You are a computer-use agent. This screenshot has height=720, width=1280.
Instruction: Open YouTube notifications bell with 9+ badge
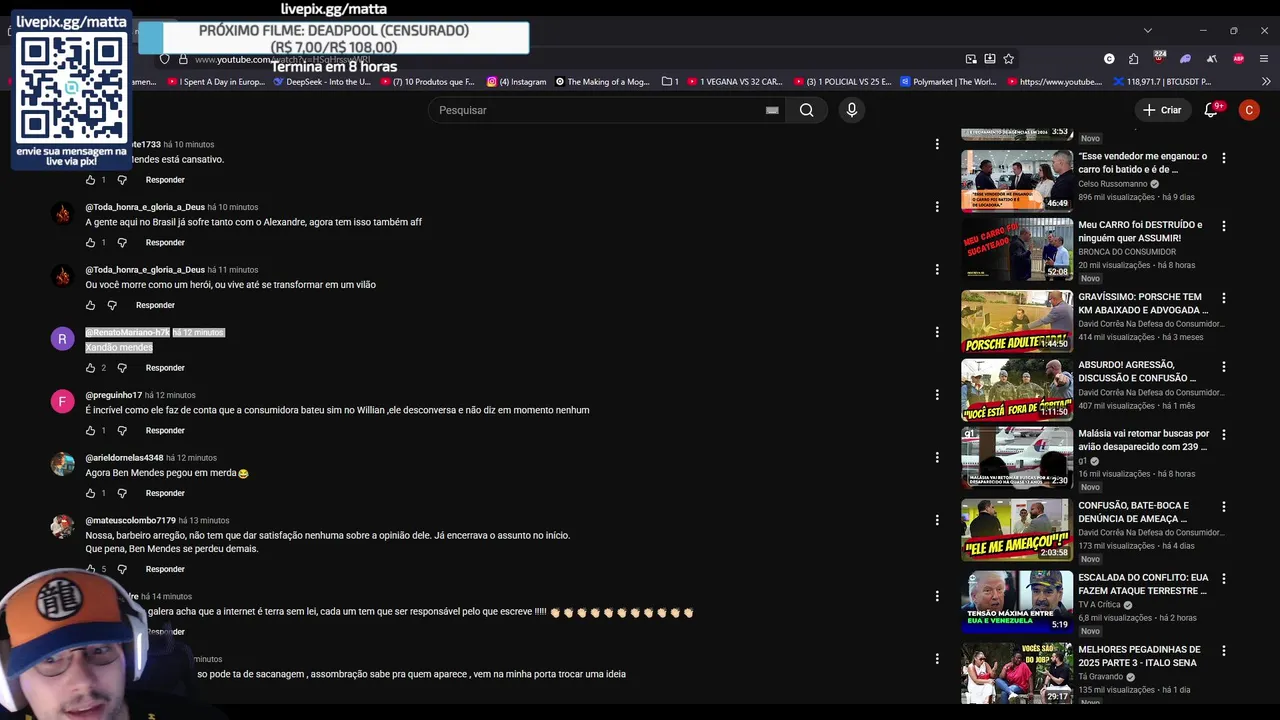pos(1211,110)
